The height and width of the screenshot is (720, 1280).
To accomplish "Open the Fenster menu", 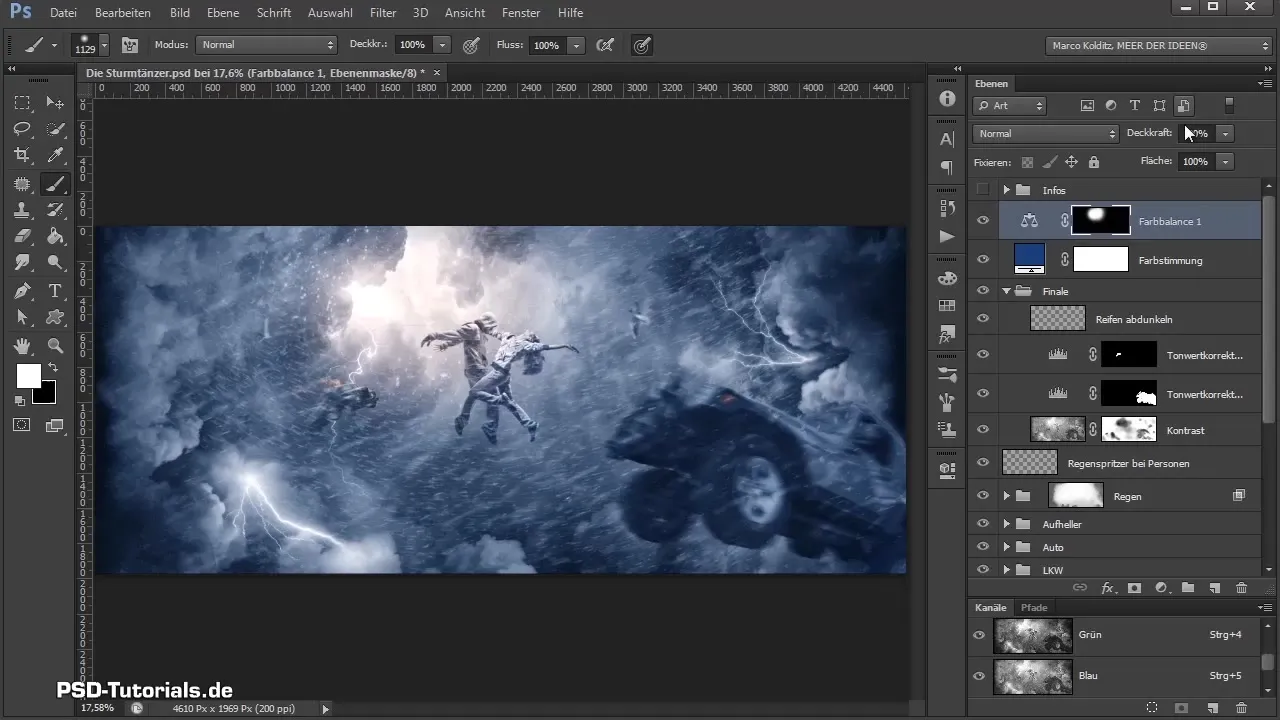I will click(520, 13).
